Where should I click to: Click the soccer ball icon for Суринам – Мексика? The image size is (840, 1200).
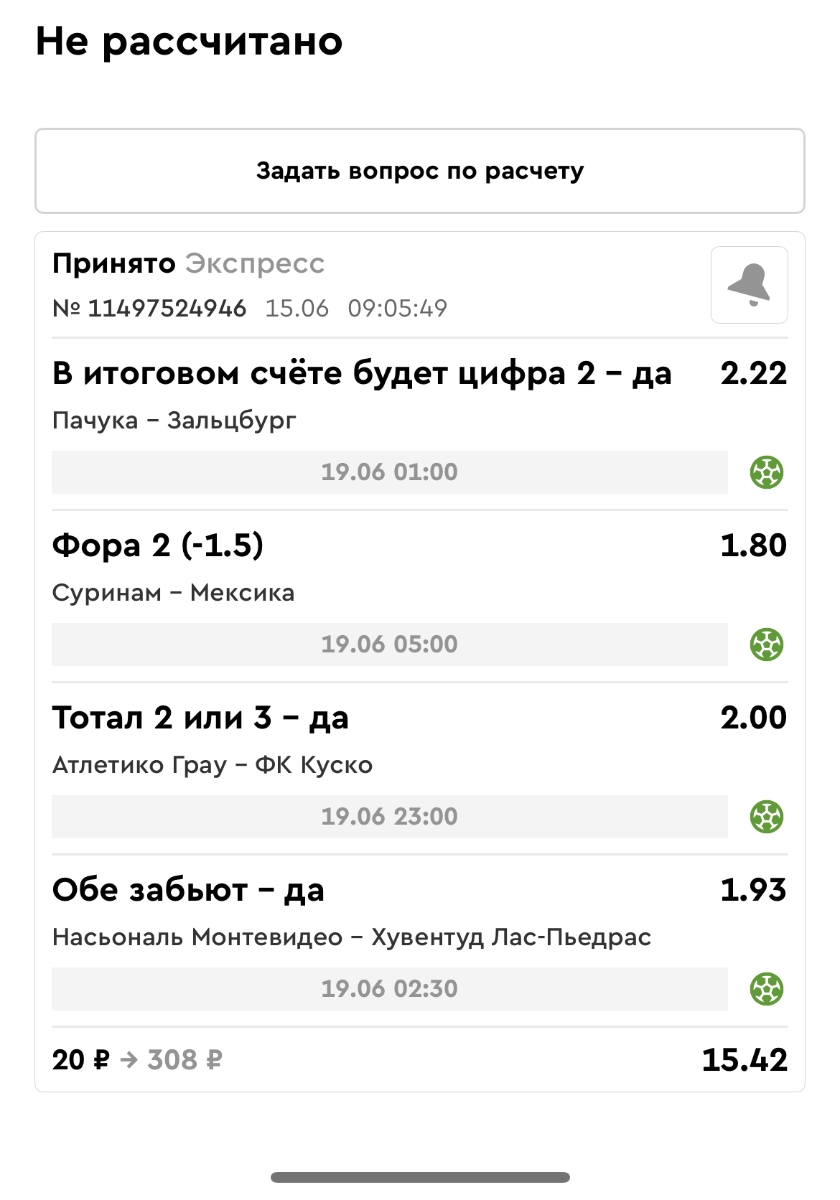[766, 644]
